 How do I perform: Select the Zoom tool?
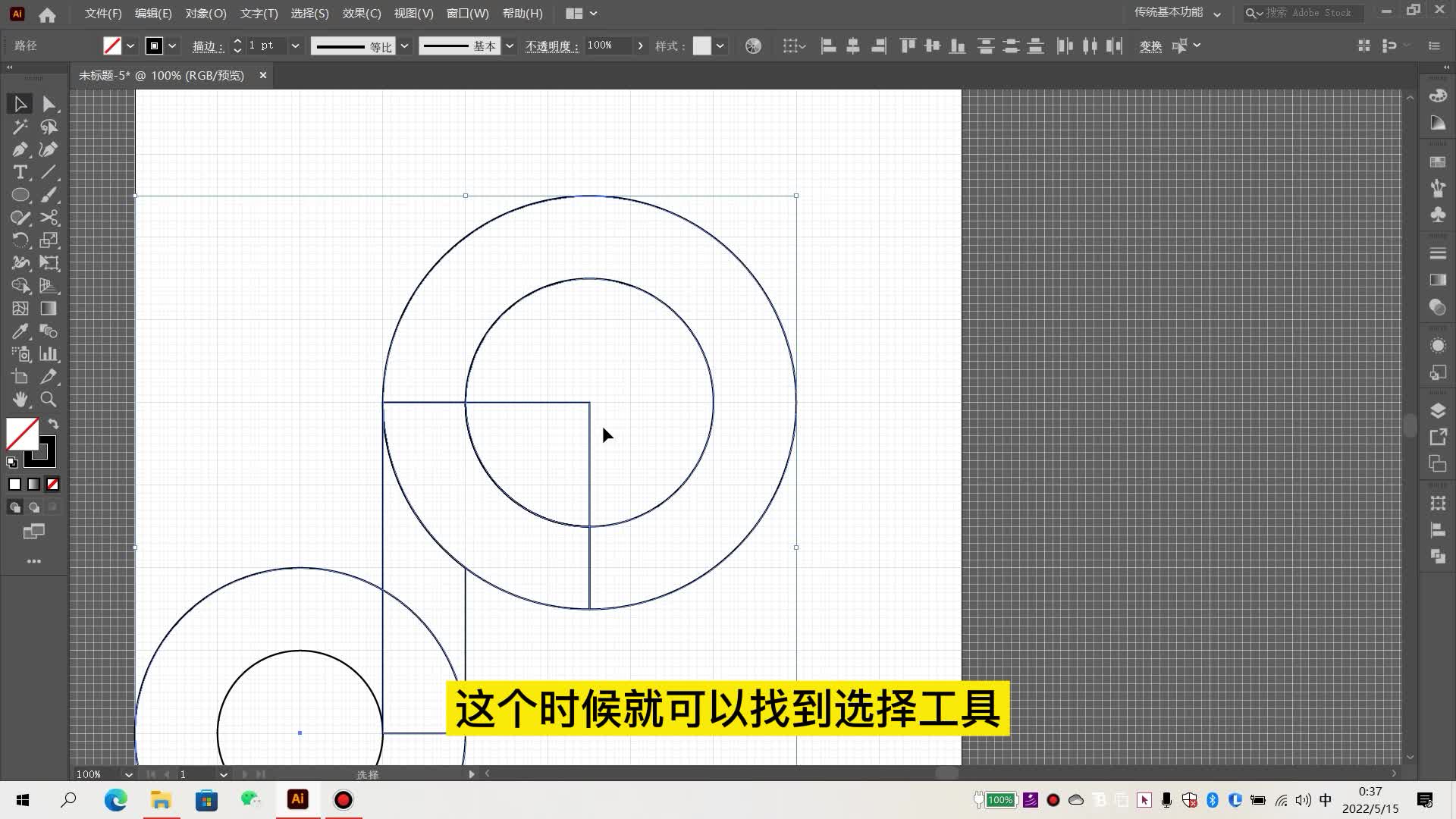pyautogui.click(x=49, y=400)
